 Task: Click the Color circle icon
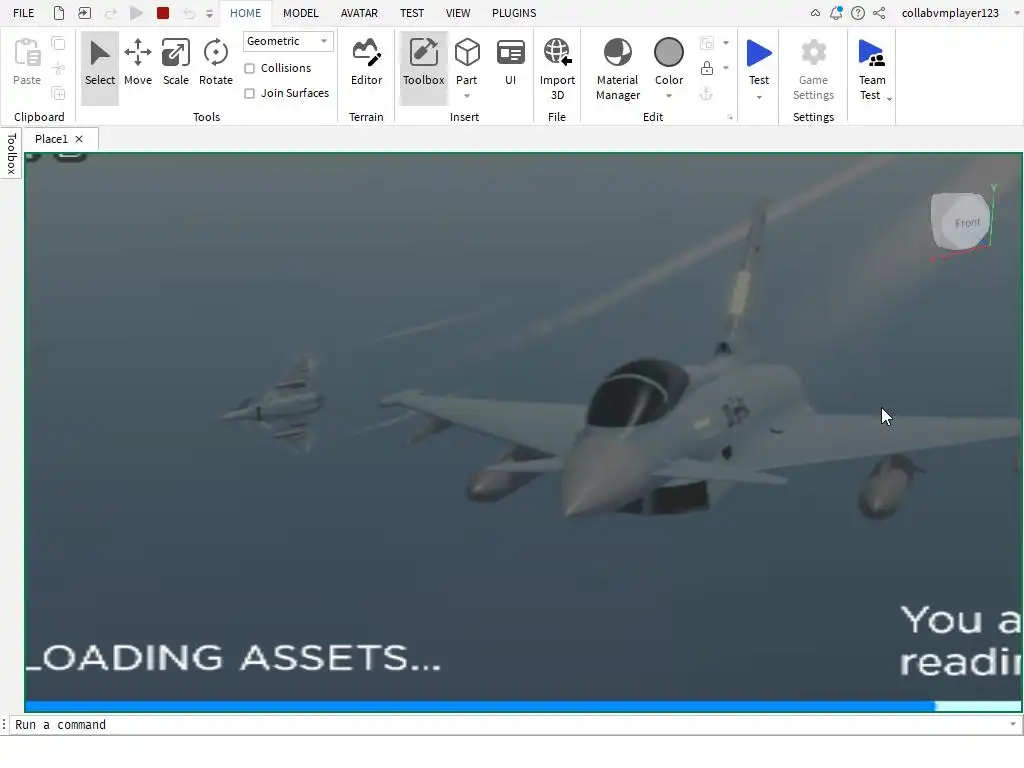click(x=669, y=52)
